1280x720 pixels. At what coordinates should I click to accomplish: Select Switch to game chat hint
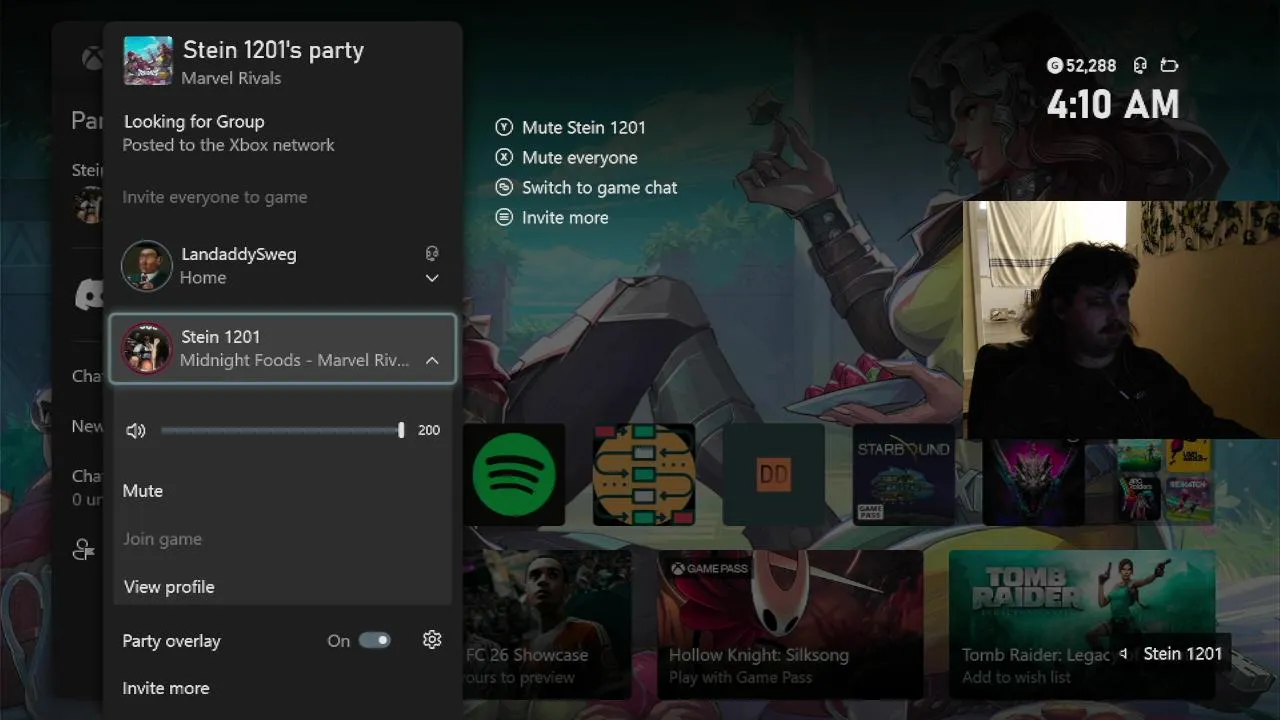[x=587, y=188]
